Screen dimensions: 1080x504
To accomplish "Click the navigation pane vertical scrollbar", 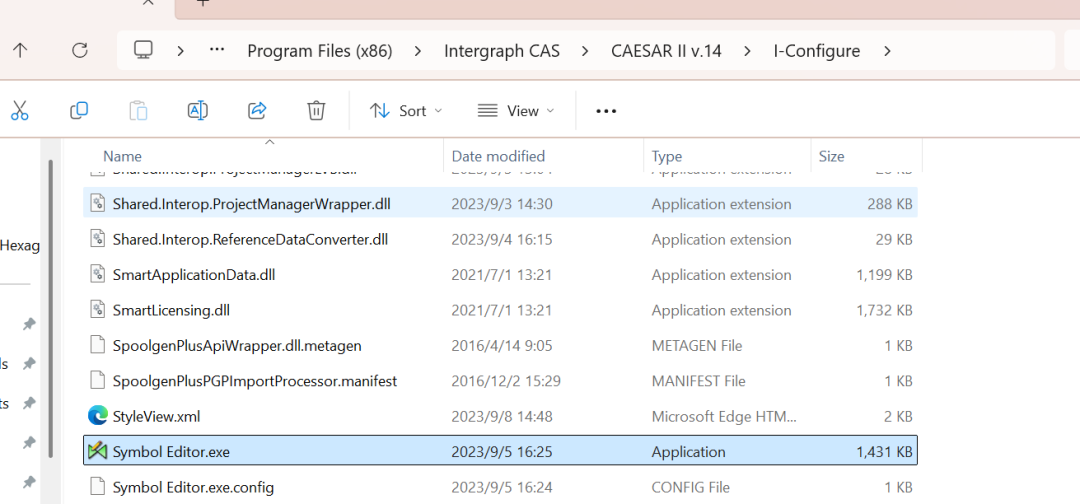I will pyautogui.click(x=50, y=310).
